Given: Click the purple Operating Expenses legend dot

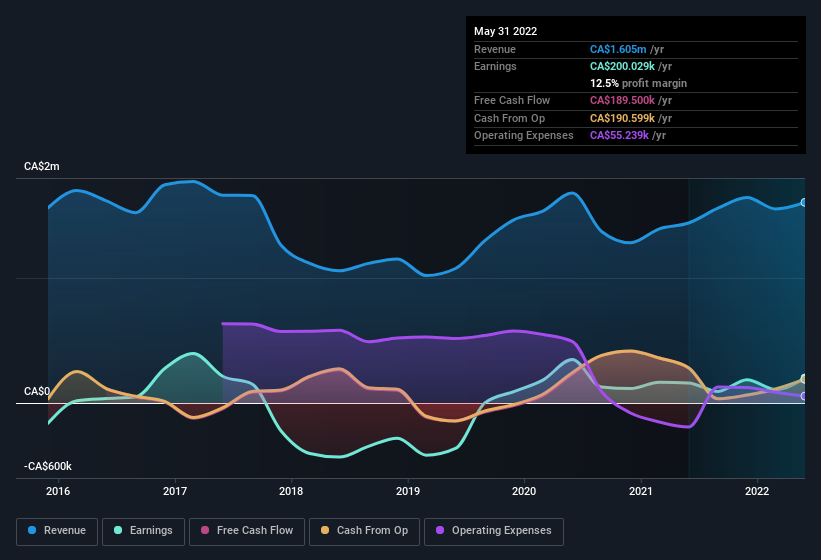Looking at the screenshot, I should (440, 530).
